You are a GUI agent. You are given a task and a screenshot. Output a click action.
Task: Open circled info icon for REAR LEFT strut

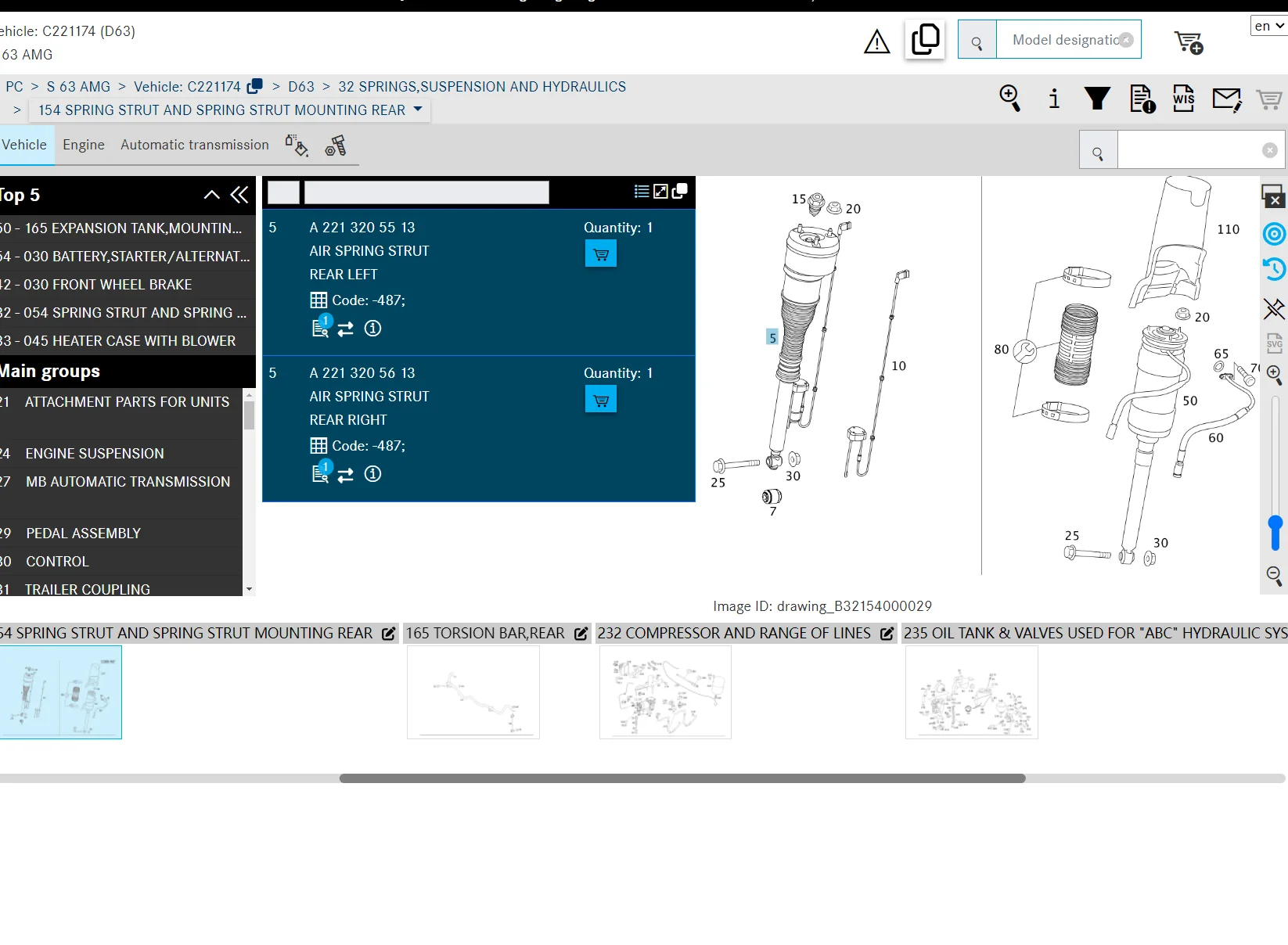click(x=373, y=329)
